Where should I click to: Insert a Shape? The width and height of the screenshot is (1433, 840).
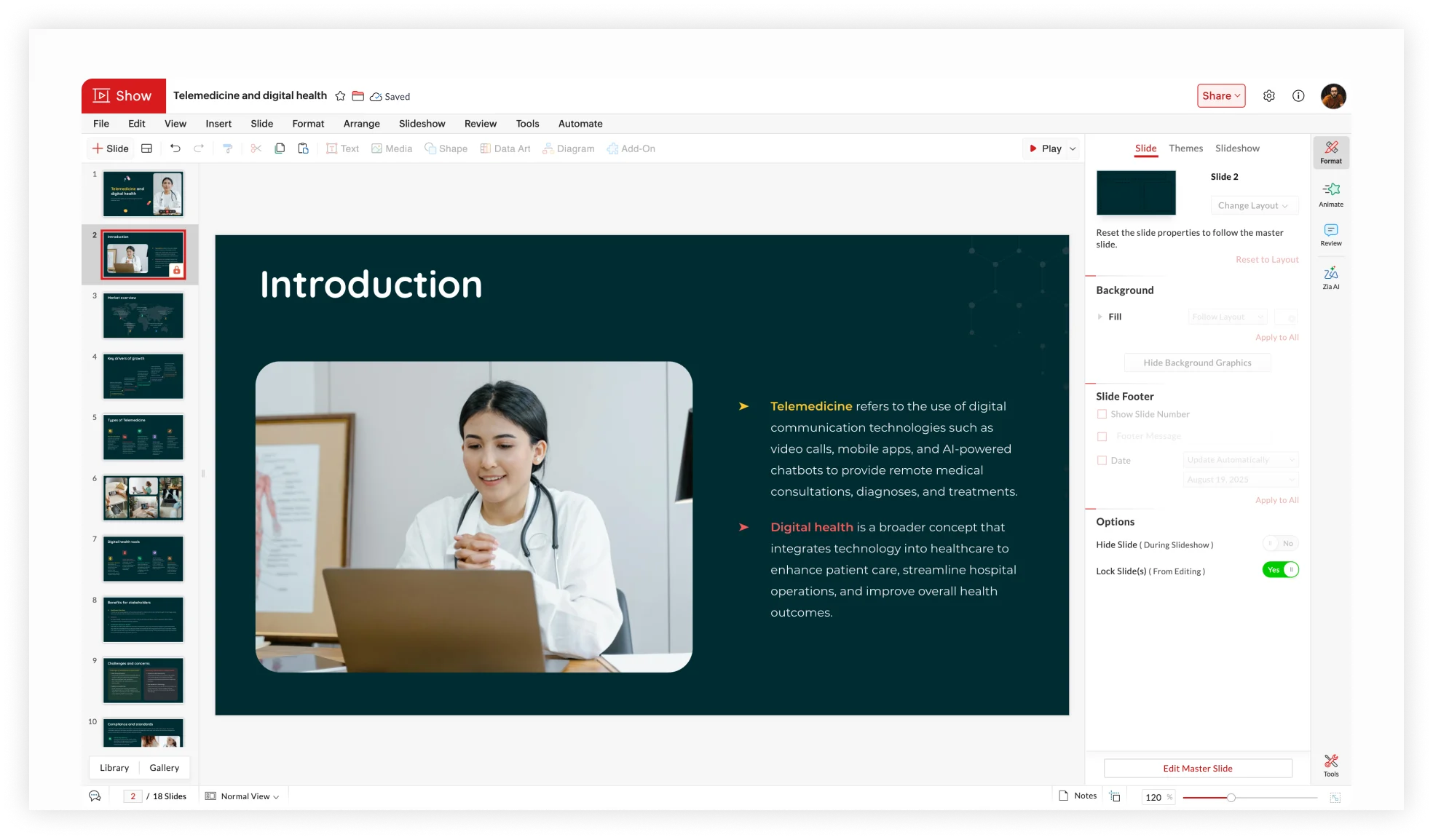(x=446, y=148)
